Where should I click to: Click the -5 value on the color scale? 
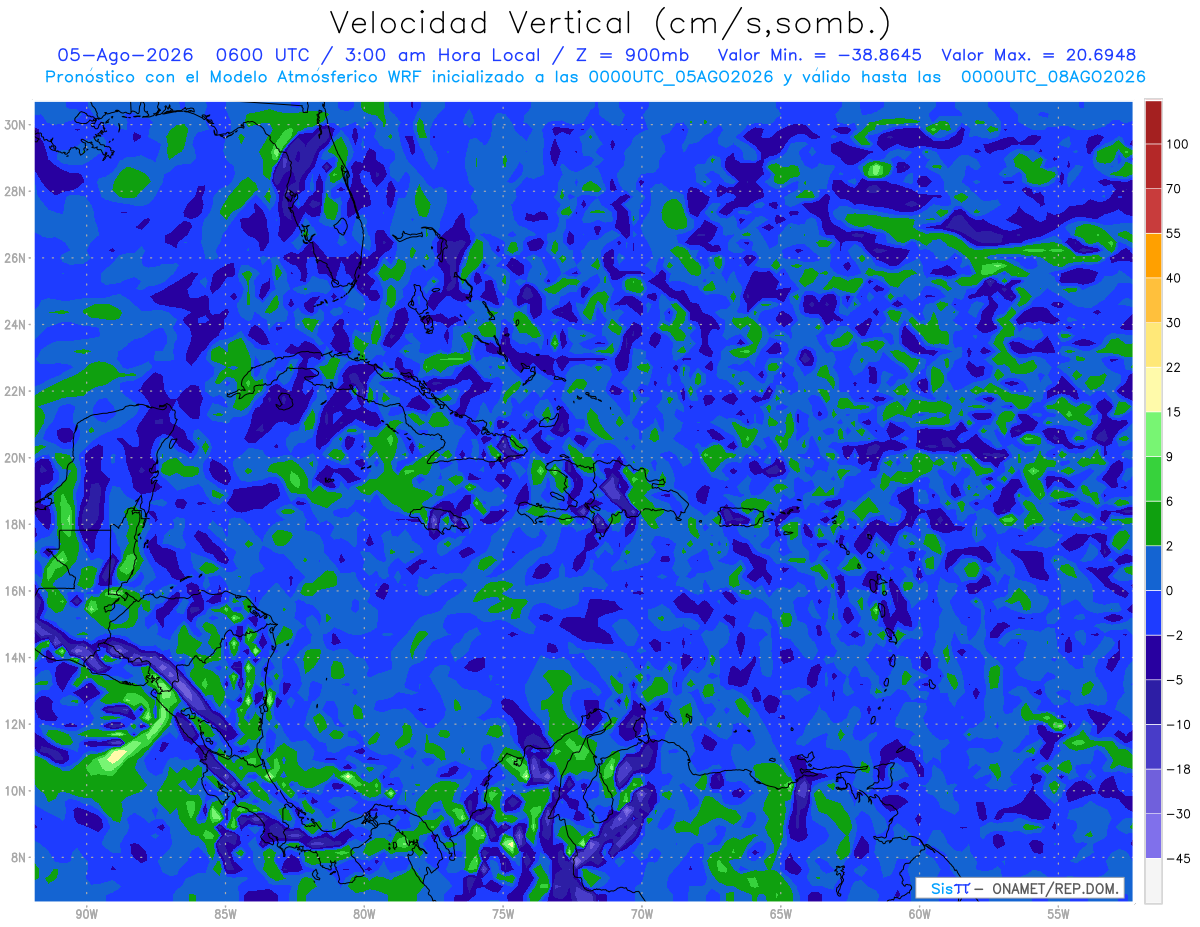[1174, 680]
